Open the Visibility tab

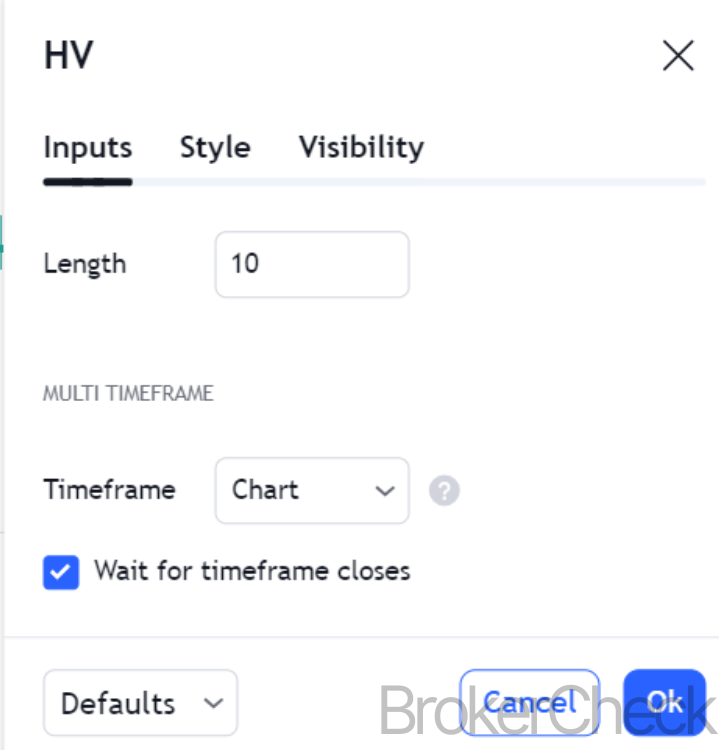(x=361, y=148)
